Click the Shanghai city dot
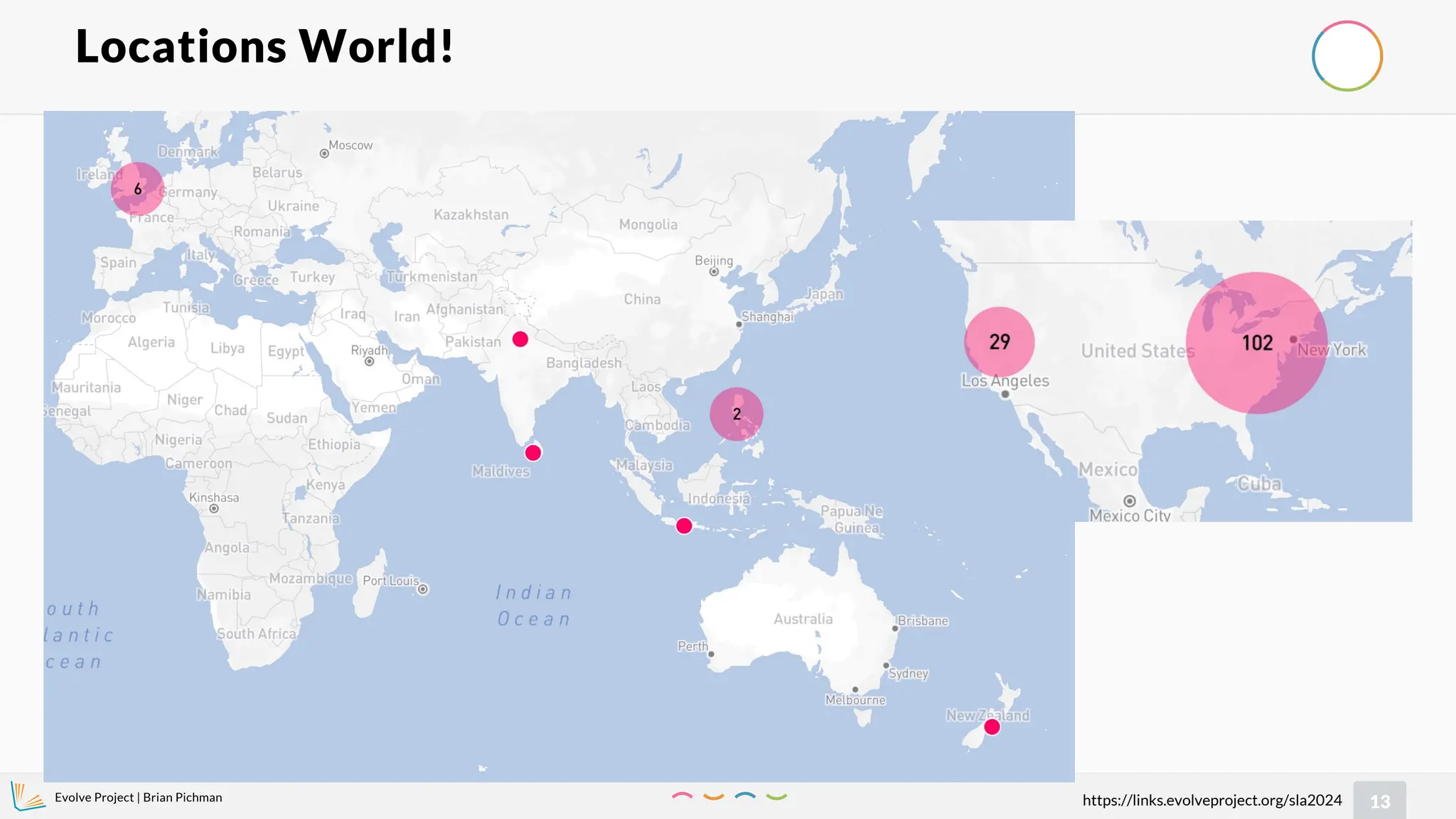This screenshot has width=1456, height=819. [739, 324]
